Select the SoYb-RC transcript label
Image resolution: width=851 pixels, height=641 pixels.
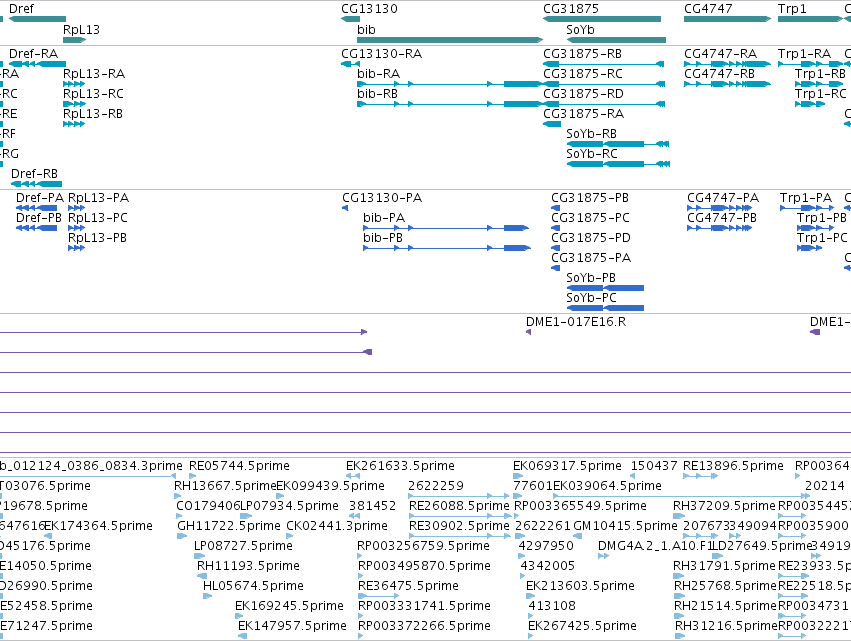click(x=592, y=154)
